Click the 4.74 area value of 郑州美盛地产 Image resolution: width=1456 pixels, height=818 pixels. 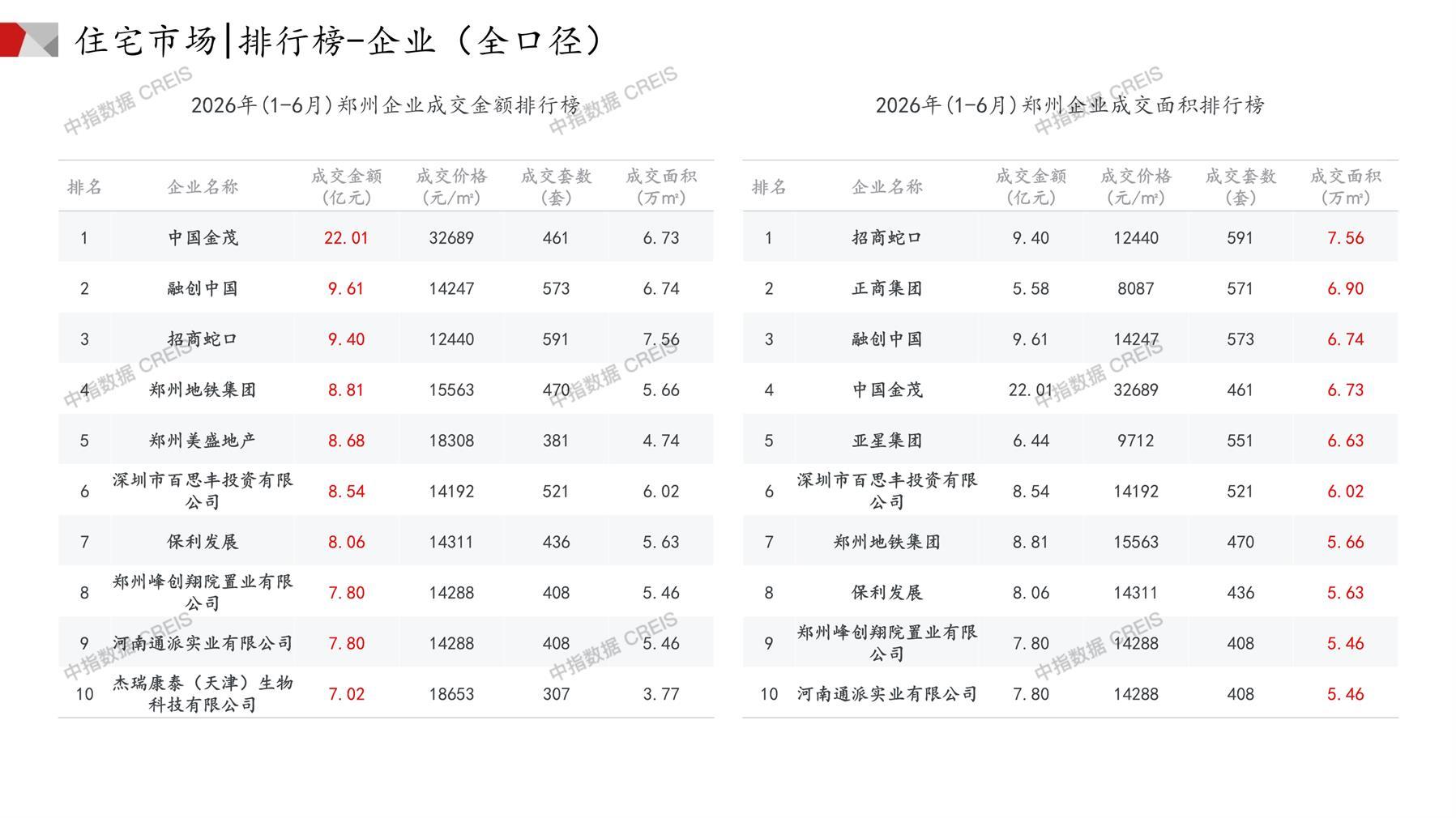pyautogui.click(x=661, y=441)
